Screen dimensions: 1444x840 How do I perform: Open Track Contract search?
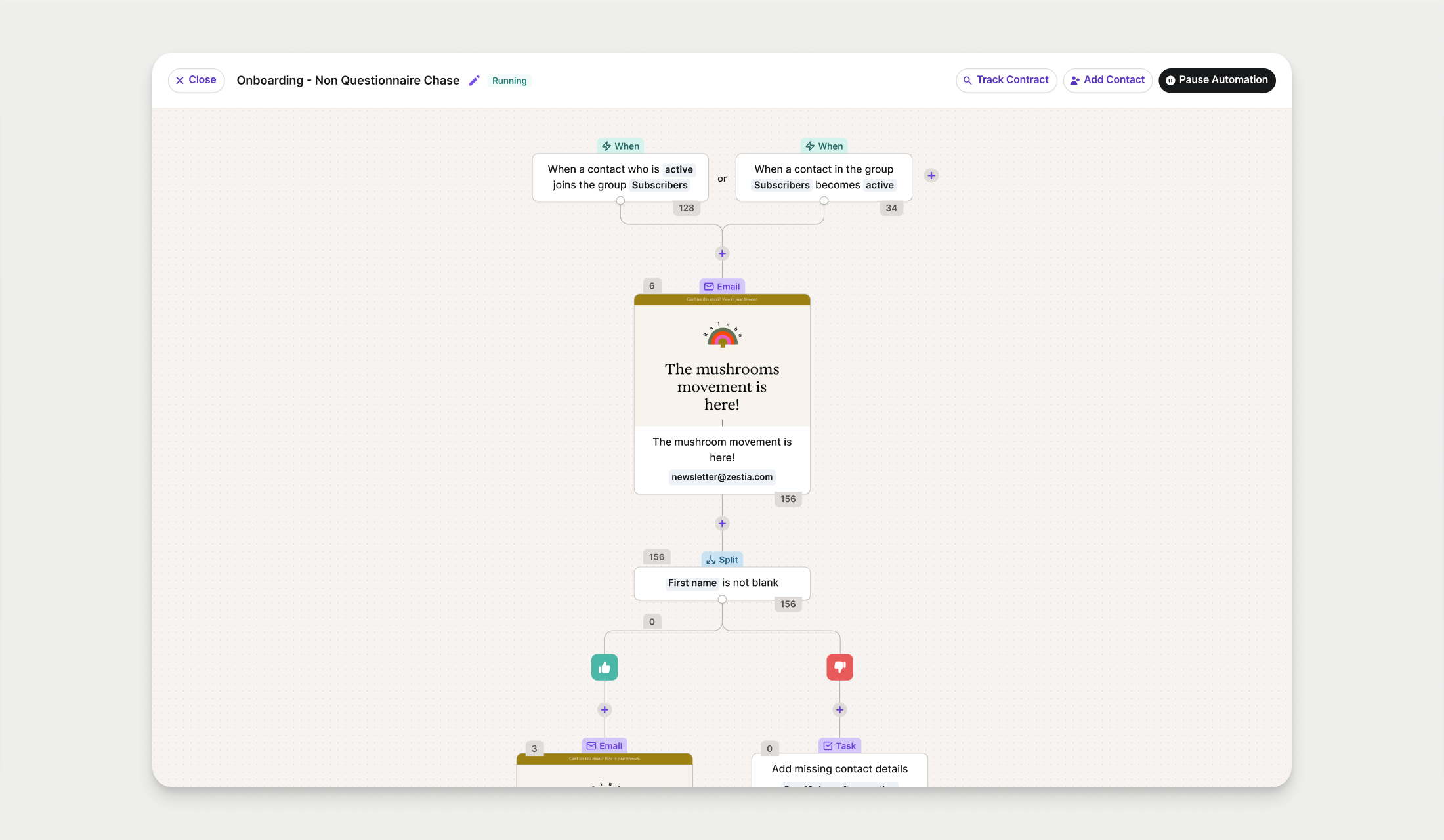click(1006, 80)
